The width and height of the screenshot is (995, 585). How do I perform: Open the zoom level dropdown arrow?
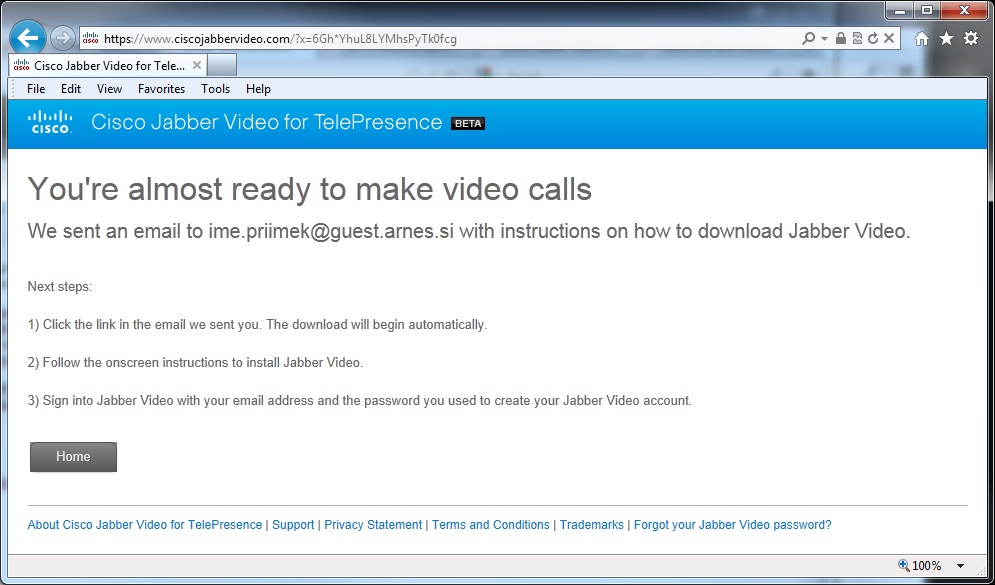click(x=960, y=566)
